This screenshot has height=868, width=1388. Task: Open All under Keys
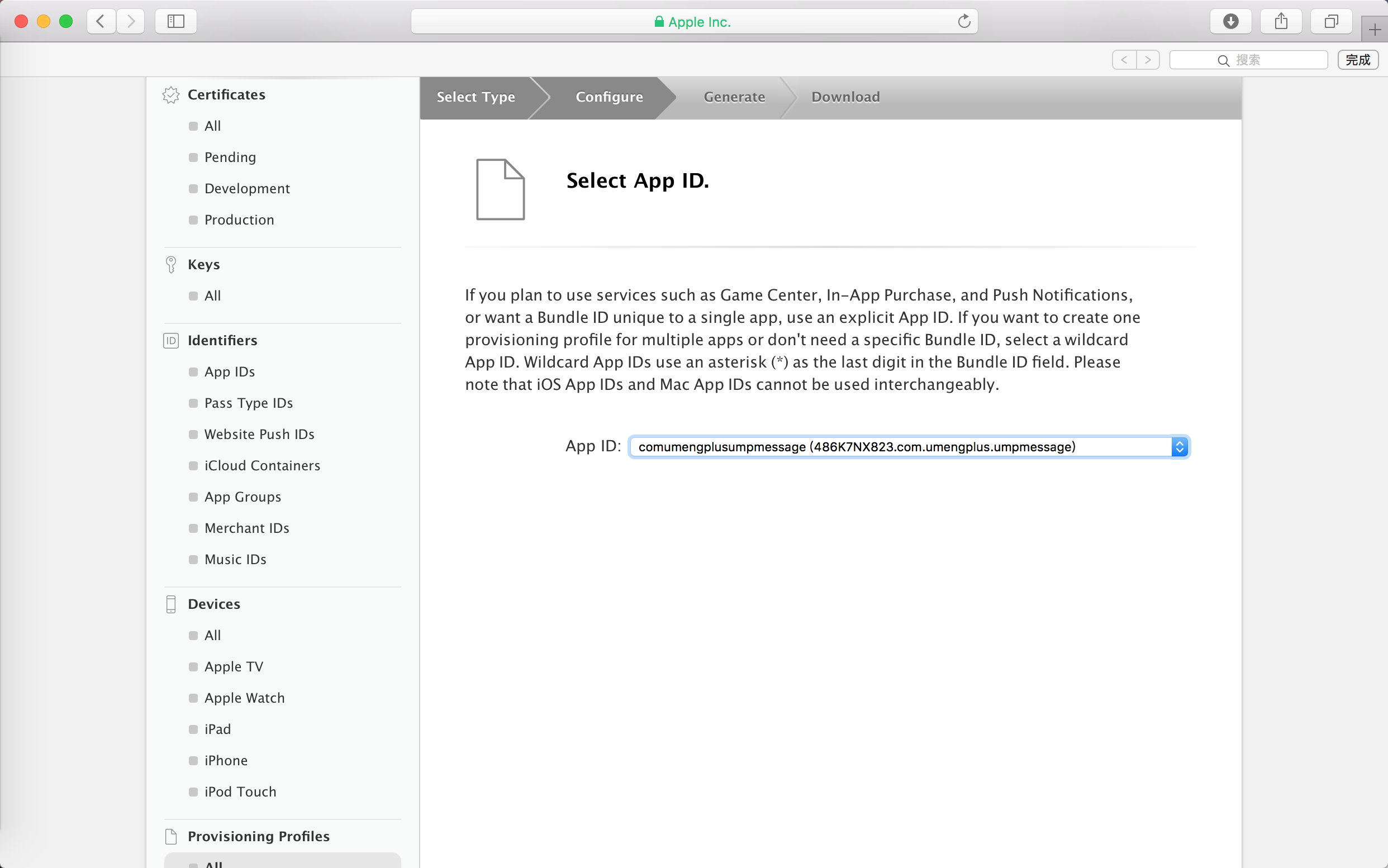click(x=212, y=296)
